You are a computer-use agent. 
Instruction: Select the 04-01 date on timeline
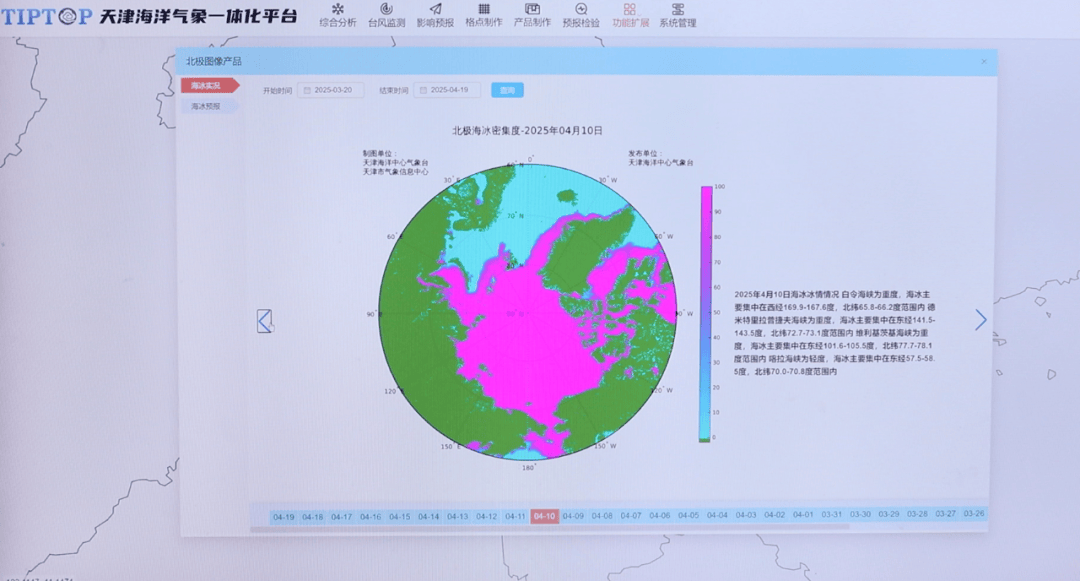[x=803, y=515]
